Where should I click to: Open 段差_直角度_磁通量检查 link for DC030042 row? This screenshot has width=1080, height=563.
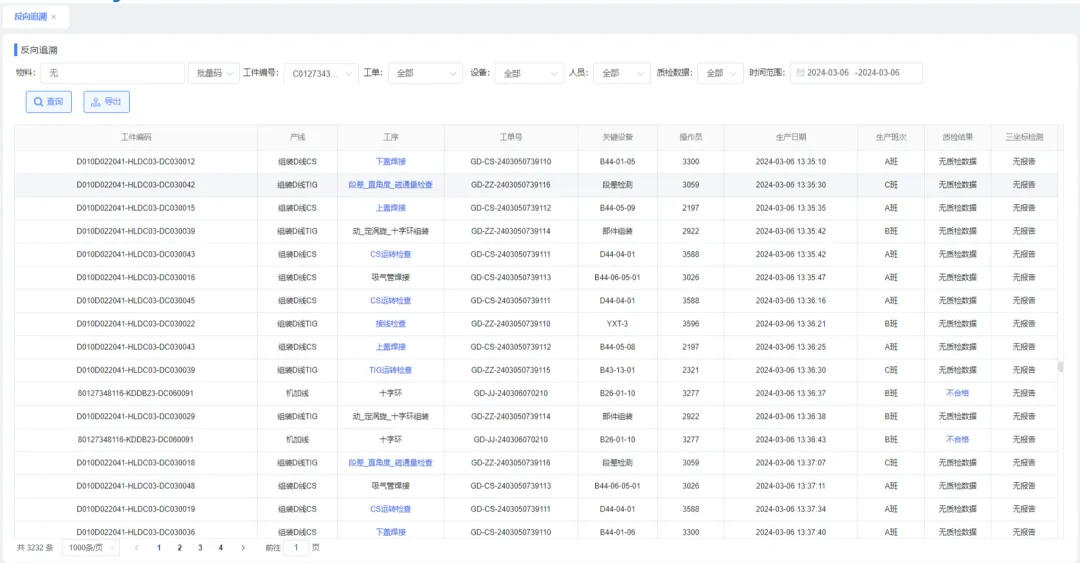coord(391,185)
